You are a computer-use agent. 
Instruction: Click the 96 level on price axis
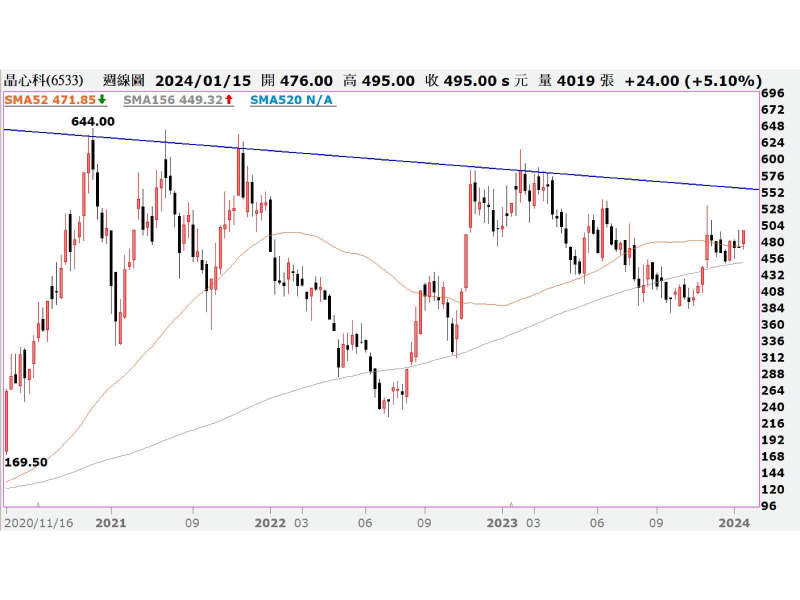click(x=769, y=506)
